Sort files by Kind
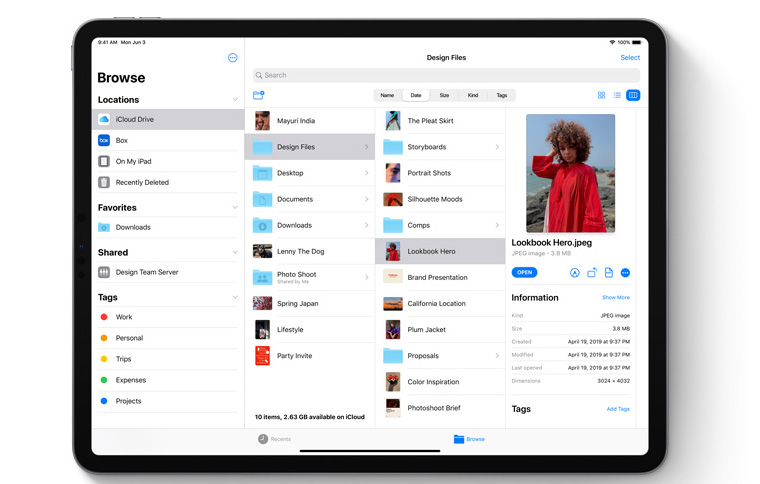760x484 pixels. click(473, 95)
